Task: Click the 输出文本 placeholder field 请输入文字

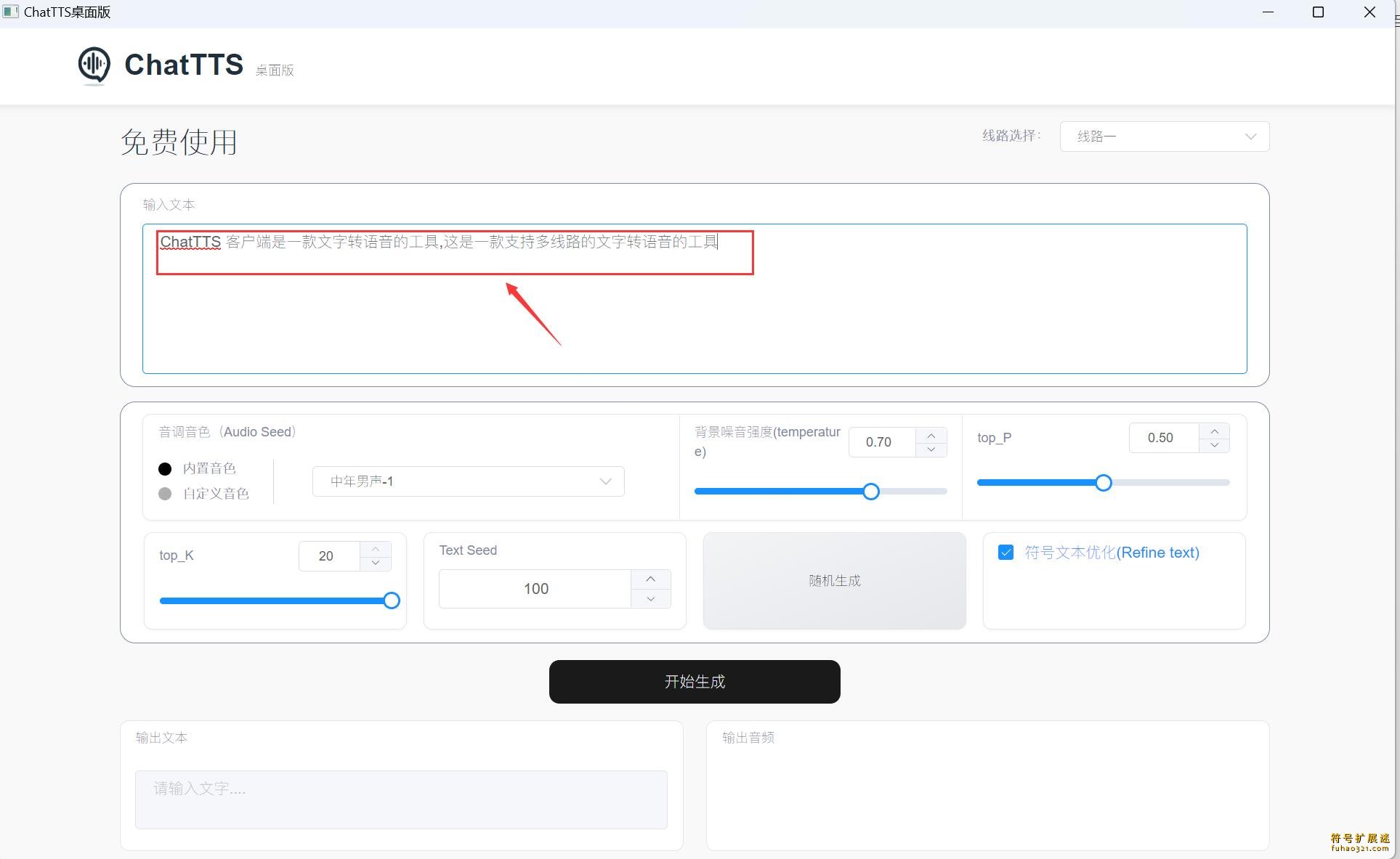Action: [401, 799]
